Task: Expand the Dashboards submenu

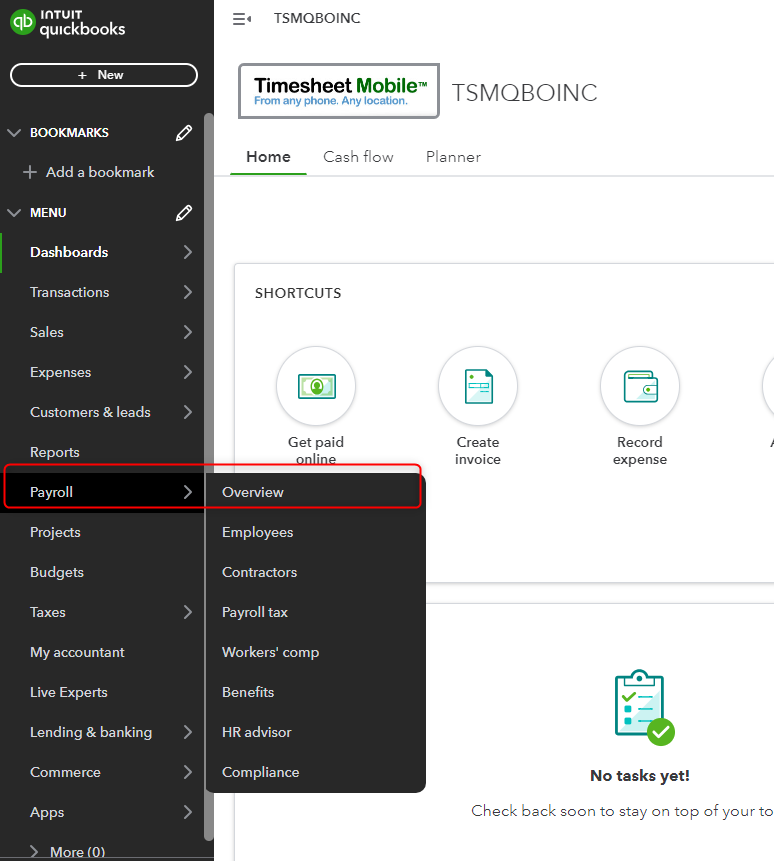Action: (188, 252)
